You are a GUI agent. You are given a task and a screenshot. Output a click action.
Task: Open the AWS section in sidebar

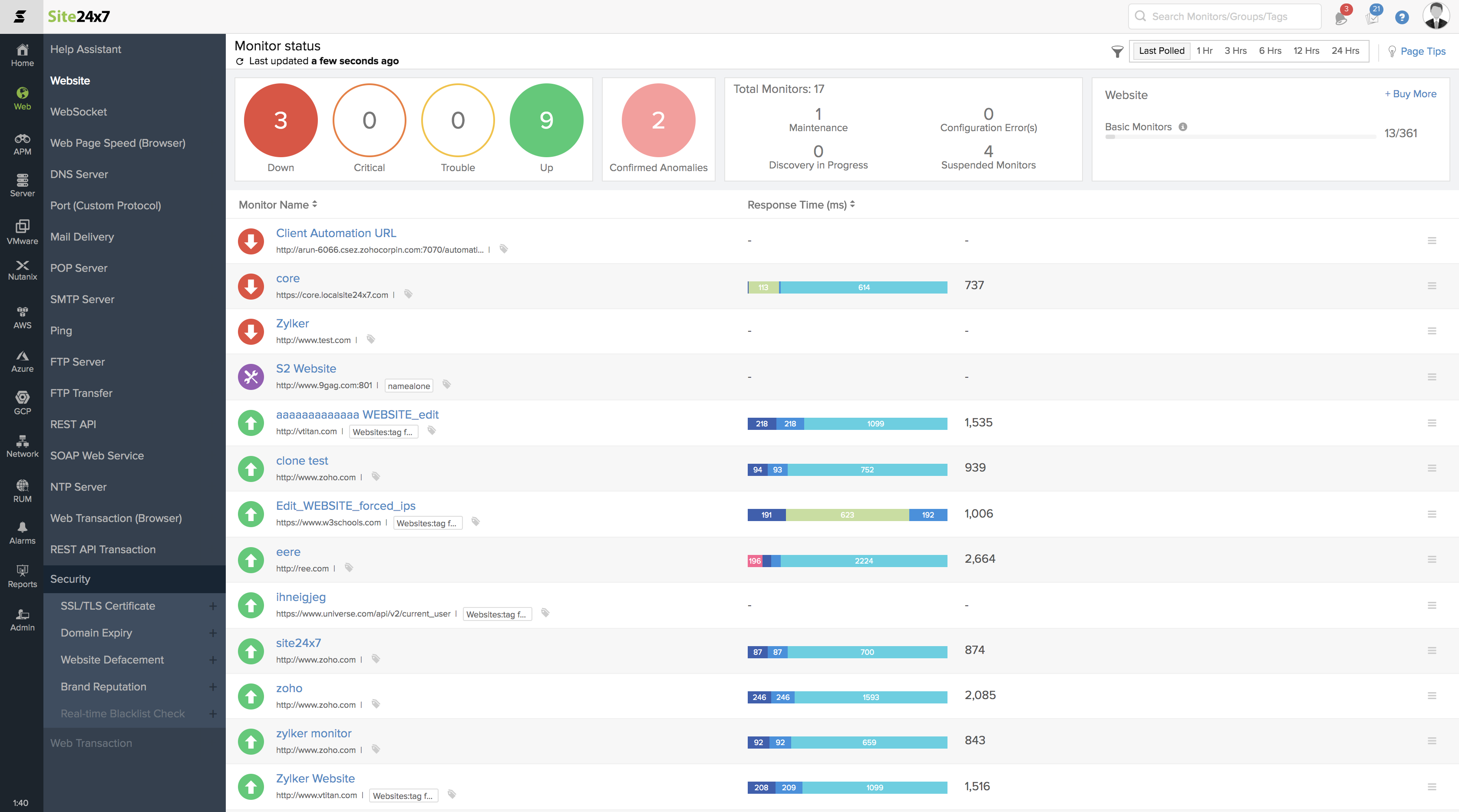pos(22,317)
